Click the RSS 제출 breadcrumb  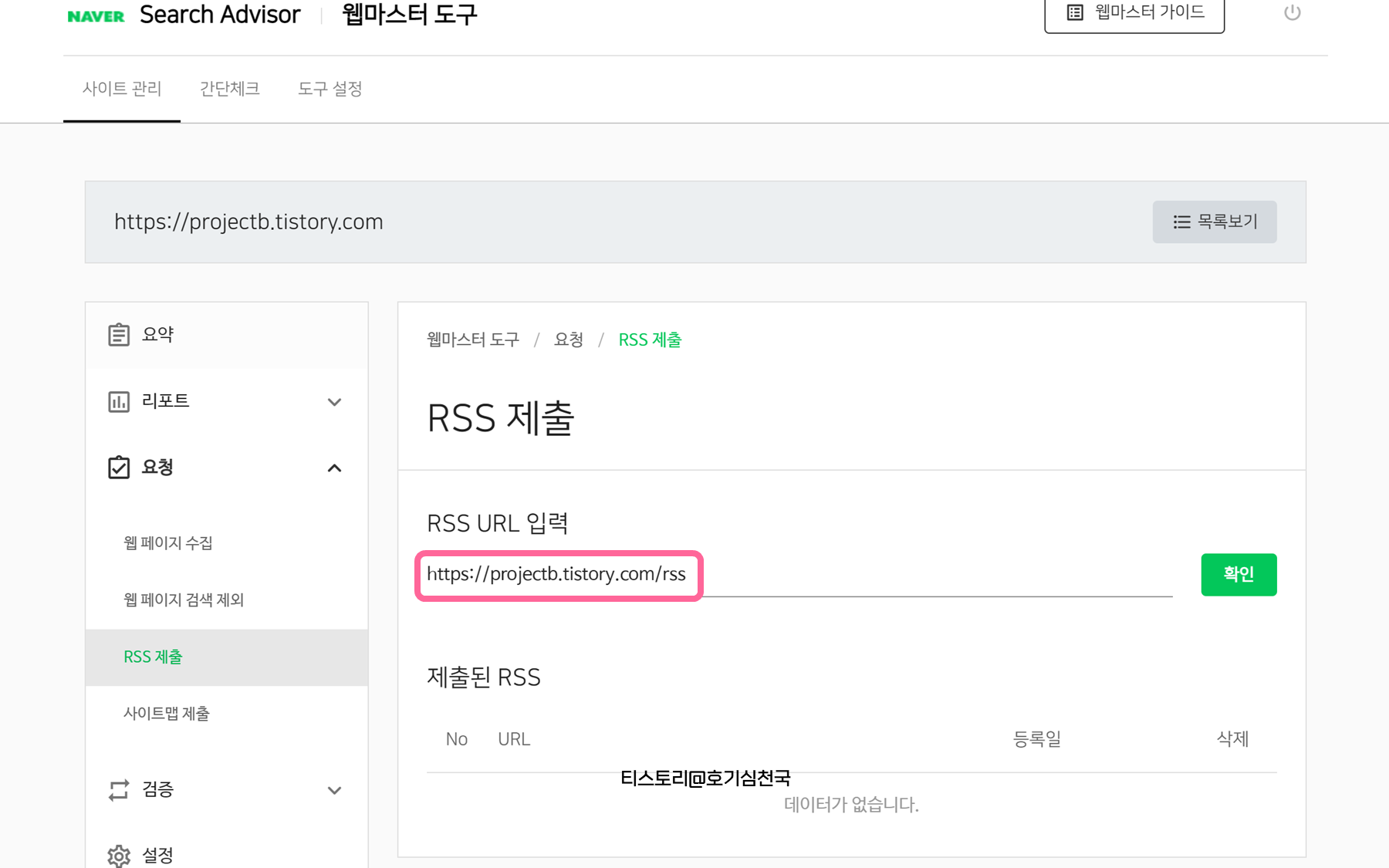point(651,340)
